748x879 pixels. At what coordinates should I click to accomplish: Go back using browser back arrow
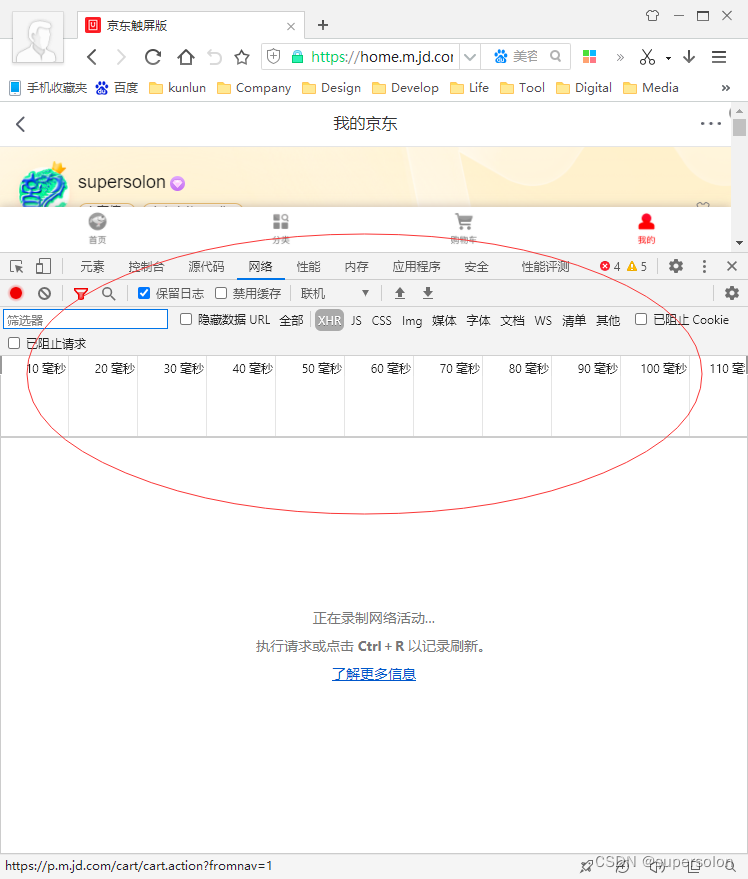coord(93,57)
